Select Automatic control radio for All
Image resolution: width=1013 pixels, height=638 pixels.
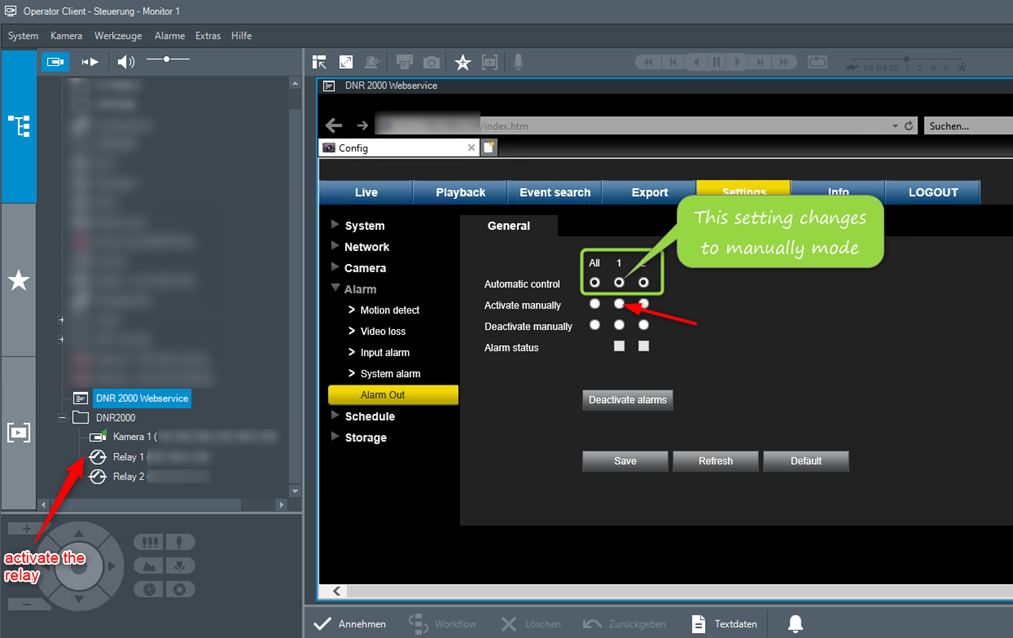(595, 283)
